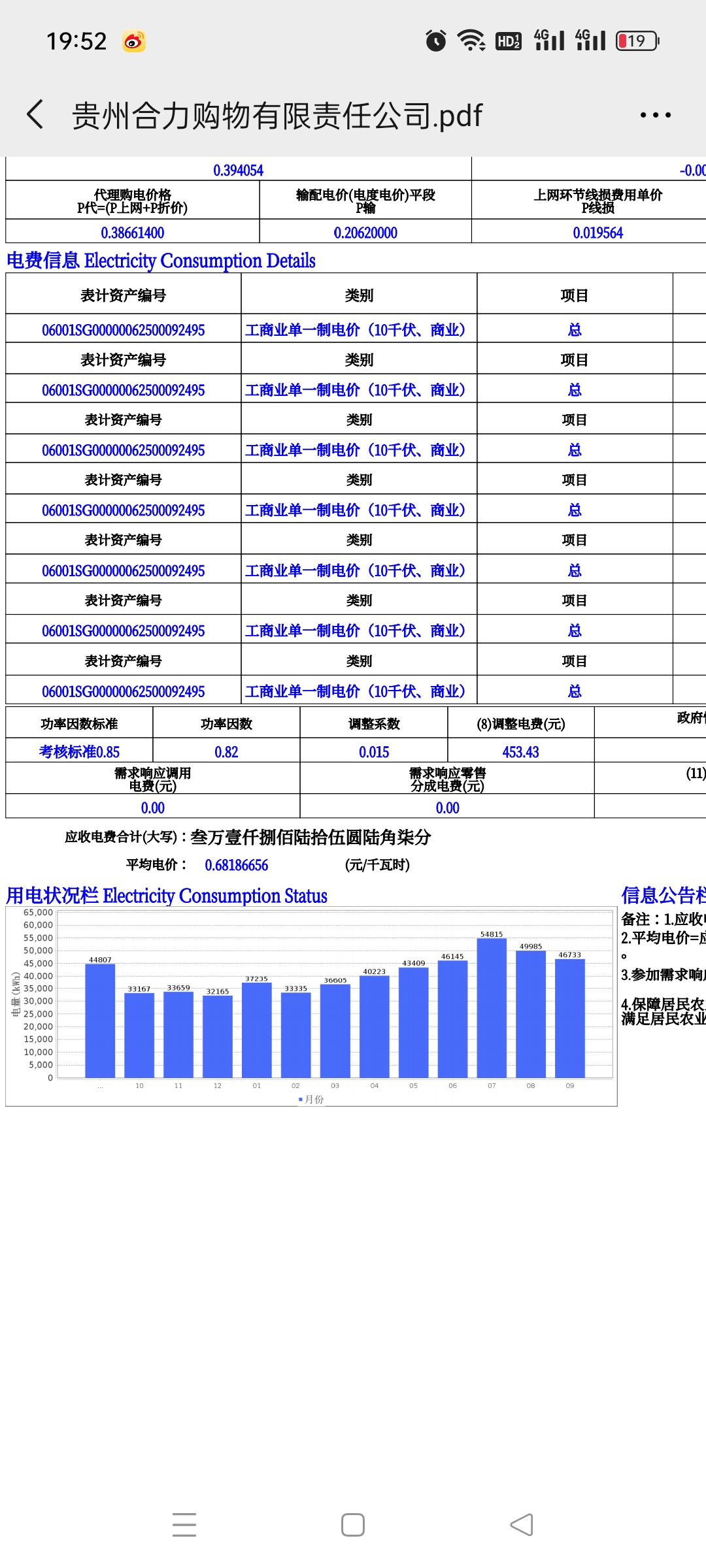Tap the Wi-Fi signal status icon
706x1568 pixels.
pyautogui.click(x=471, y=41)
